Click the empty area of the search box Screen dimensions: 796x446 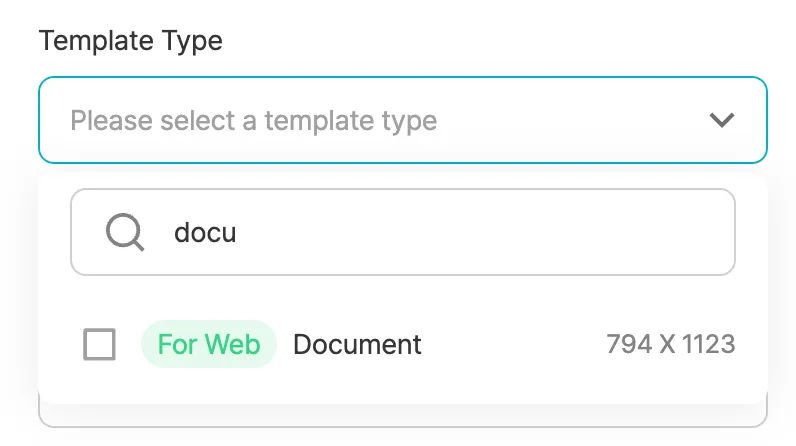point(500,233)
